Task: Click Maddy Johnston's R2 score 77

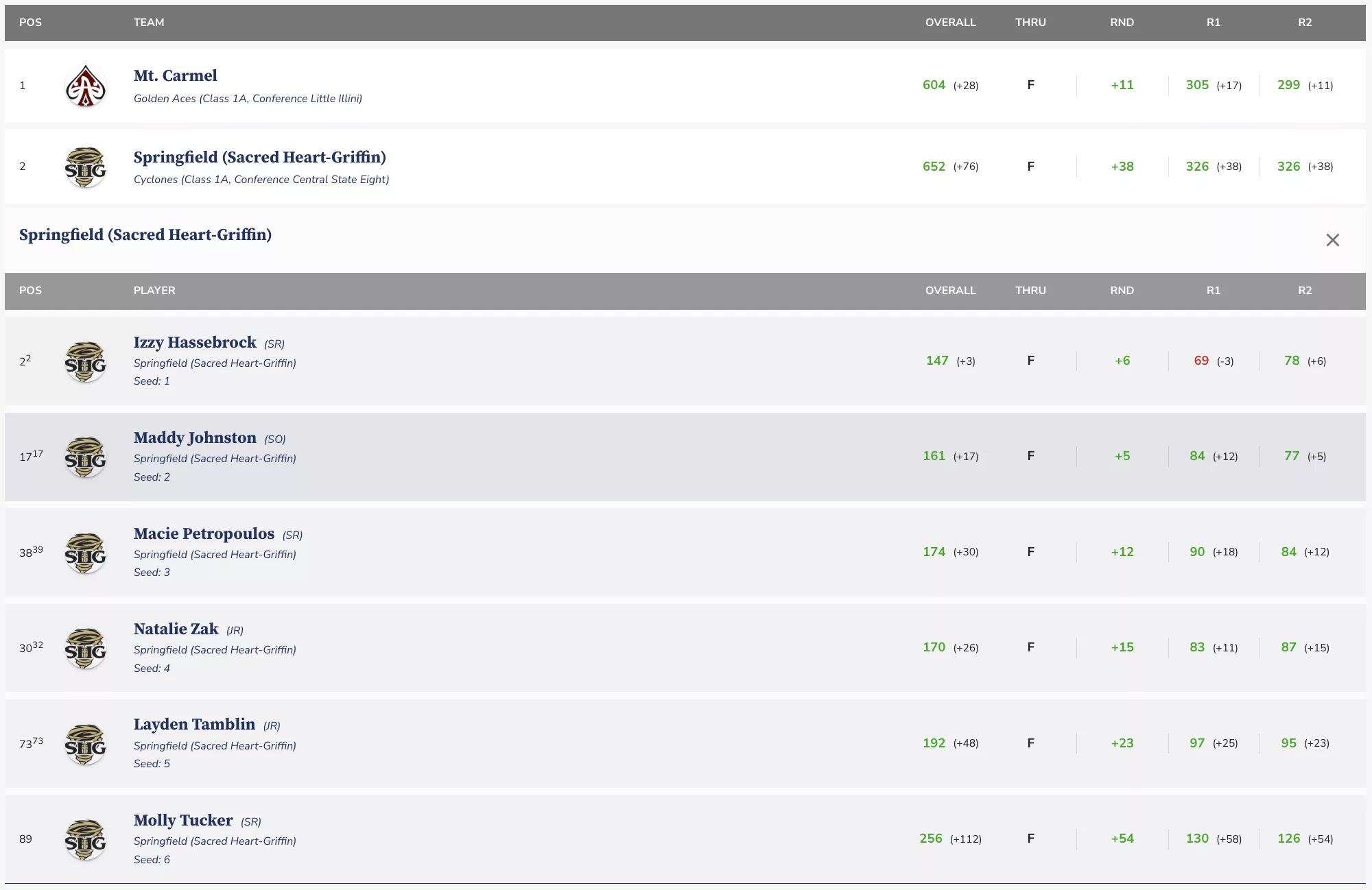Action: click(1292, 456)
